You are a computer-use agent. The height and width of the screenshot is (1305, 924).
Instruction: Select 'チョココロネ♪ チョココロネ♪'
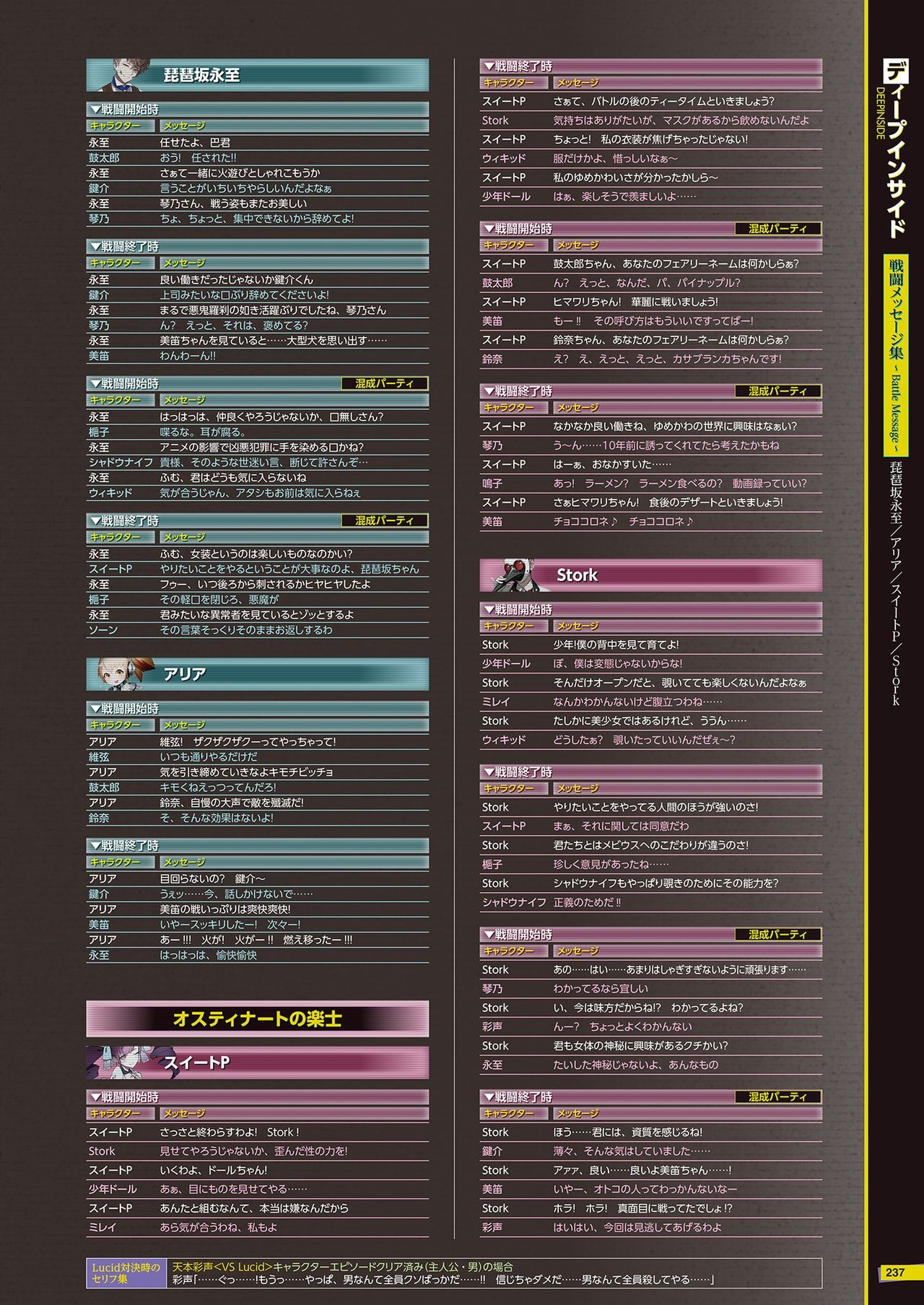[x=624, y=521]
